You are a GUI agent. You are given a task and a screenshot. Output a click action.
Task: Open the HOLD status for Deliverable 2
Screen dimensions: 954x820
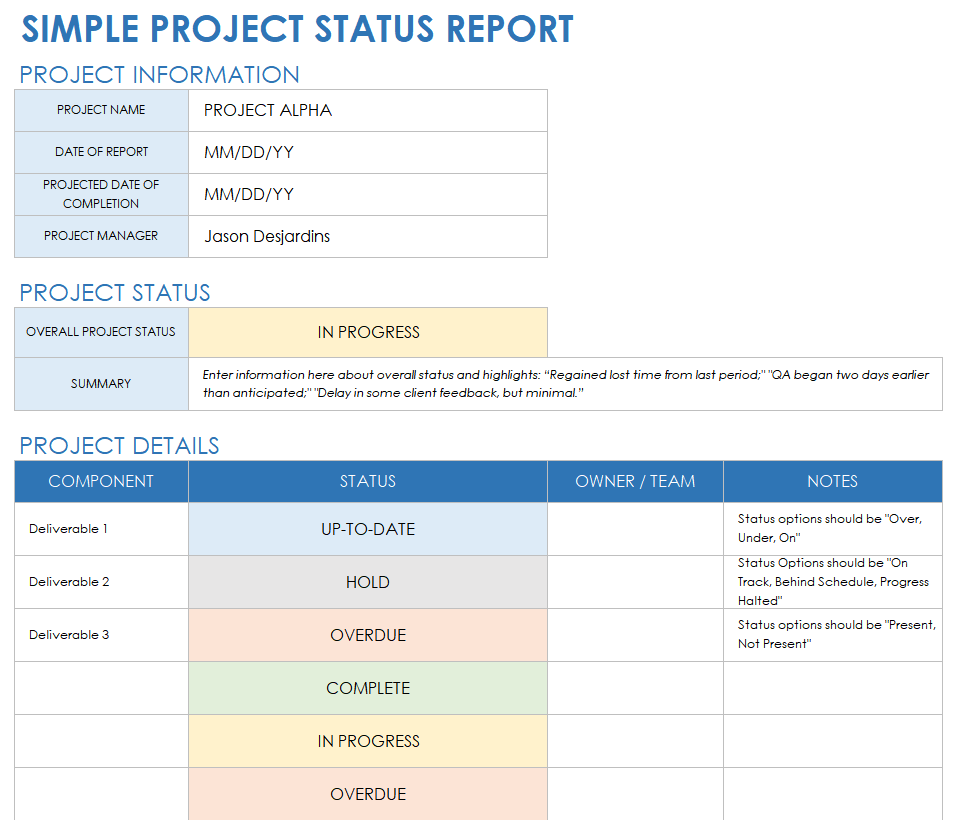click(367, 582)
